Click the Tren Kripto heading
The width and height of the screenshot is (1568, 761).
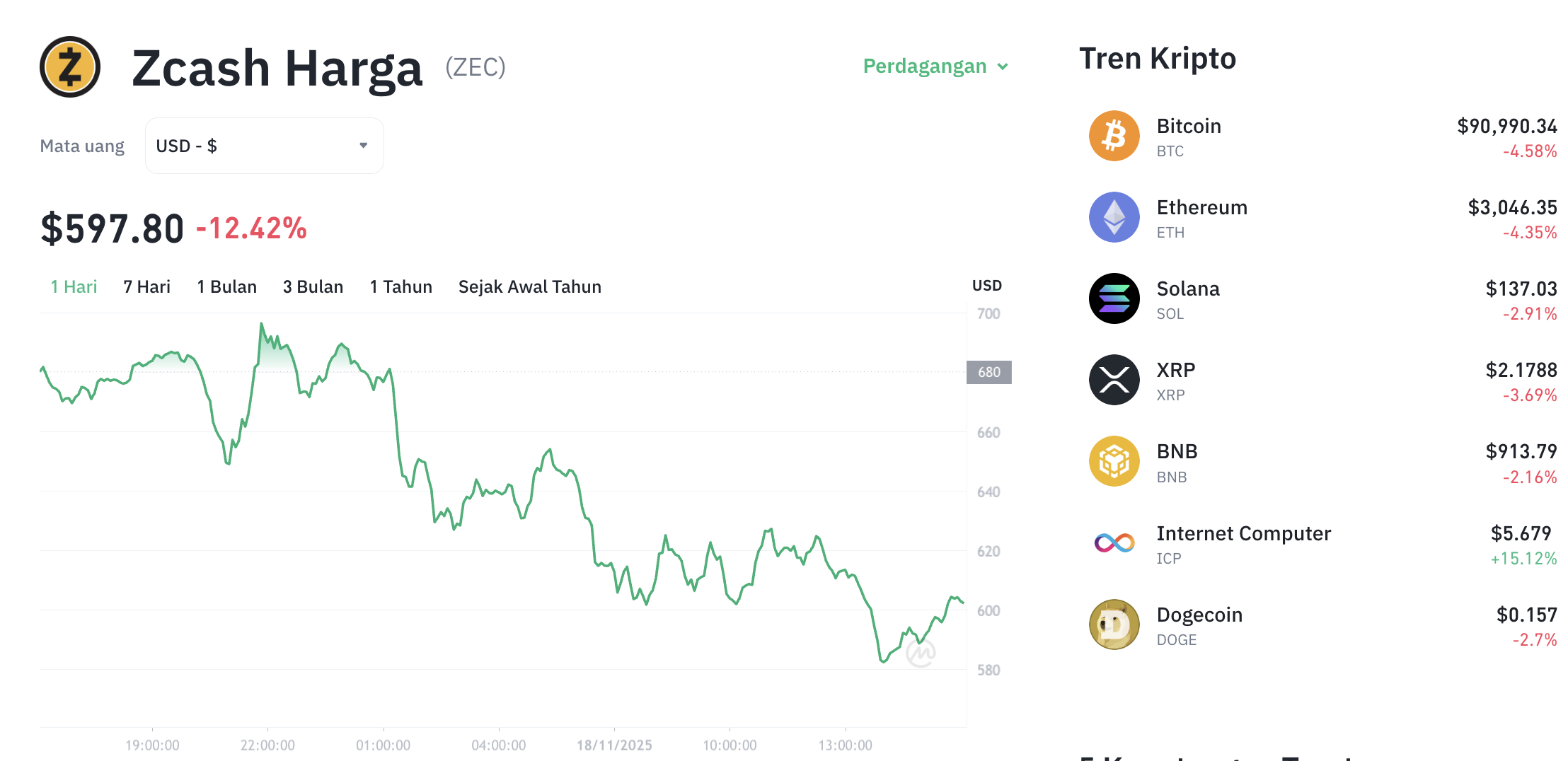[x=1157, y=58]
